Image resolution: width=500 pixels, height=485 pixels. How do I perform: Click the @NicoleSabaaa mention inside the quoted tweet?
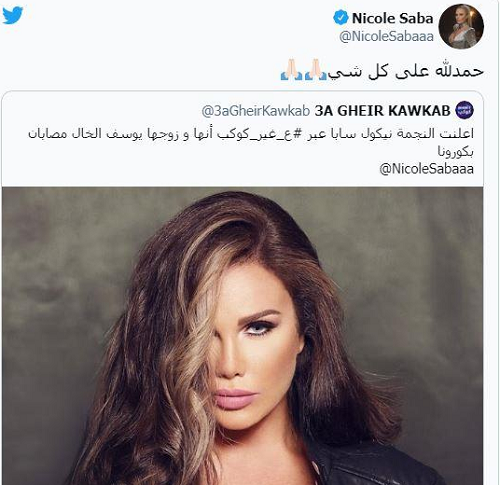(426, 169)
